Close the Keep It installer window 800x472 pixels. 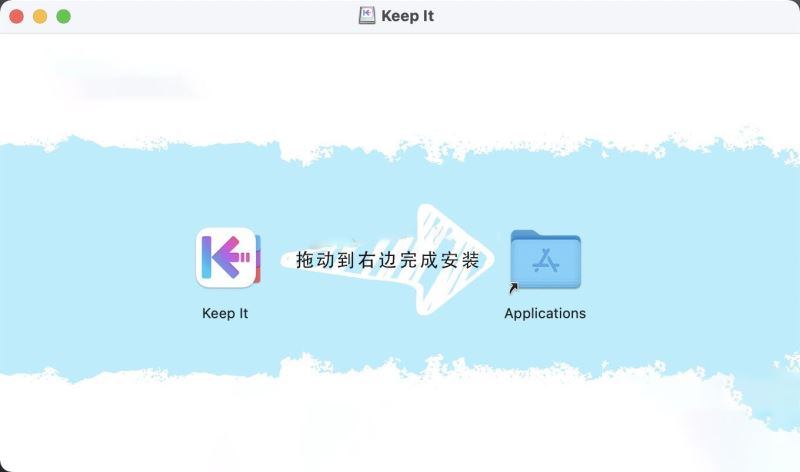tap(16, 16)
